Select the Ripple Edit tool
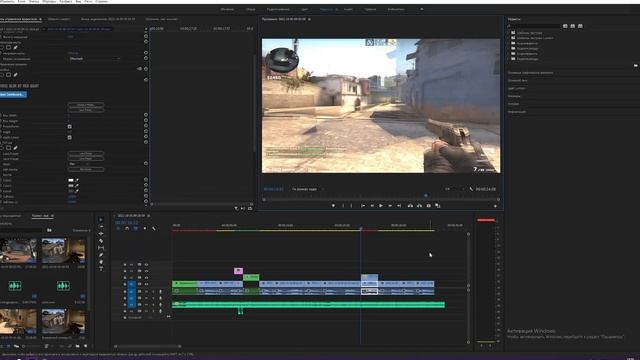 101,233
